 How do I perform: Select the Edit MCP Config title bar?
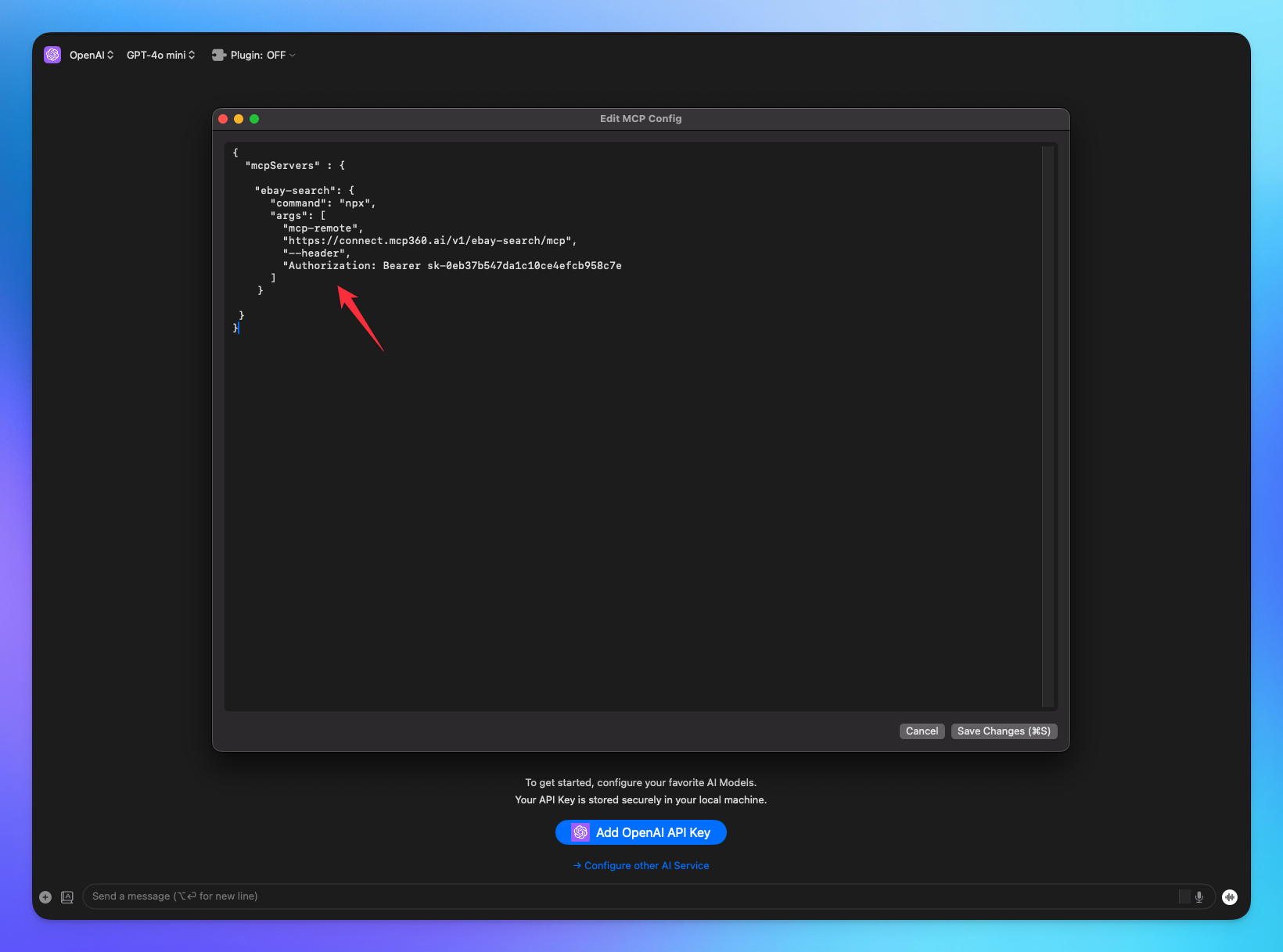[641, 118]
